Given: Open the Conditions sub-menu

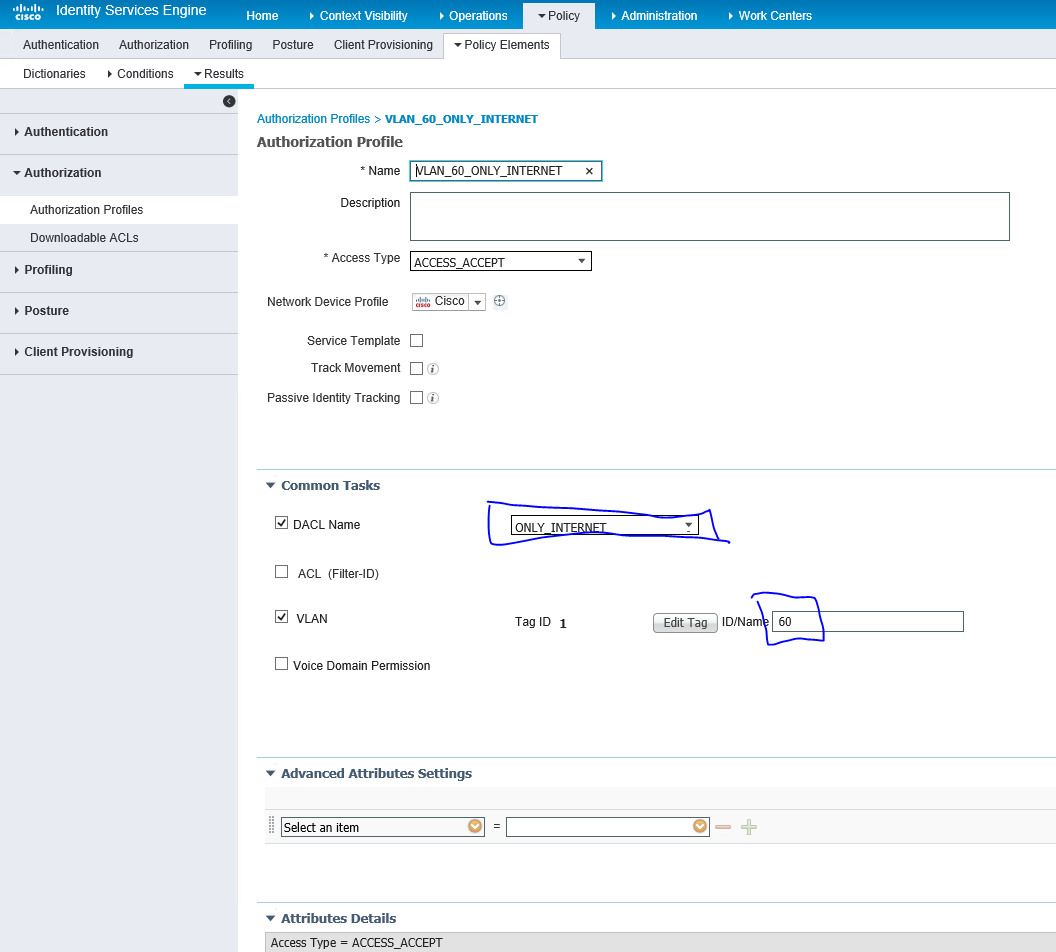Looking at the screenshot, I should tap(140, 74).
